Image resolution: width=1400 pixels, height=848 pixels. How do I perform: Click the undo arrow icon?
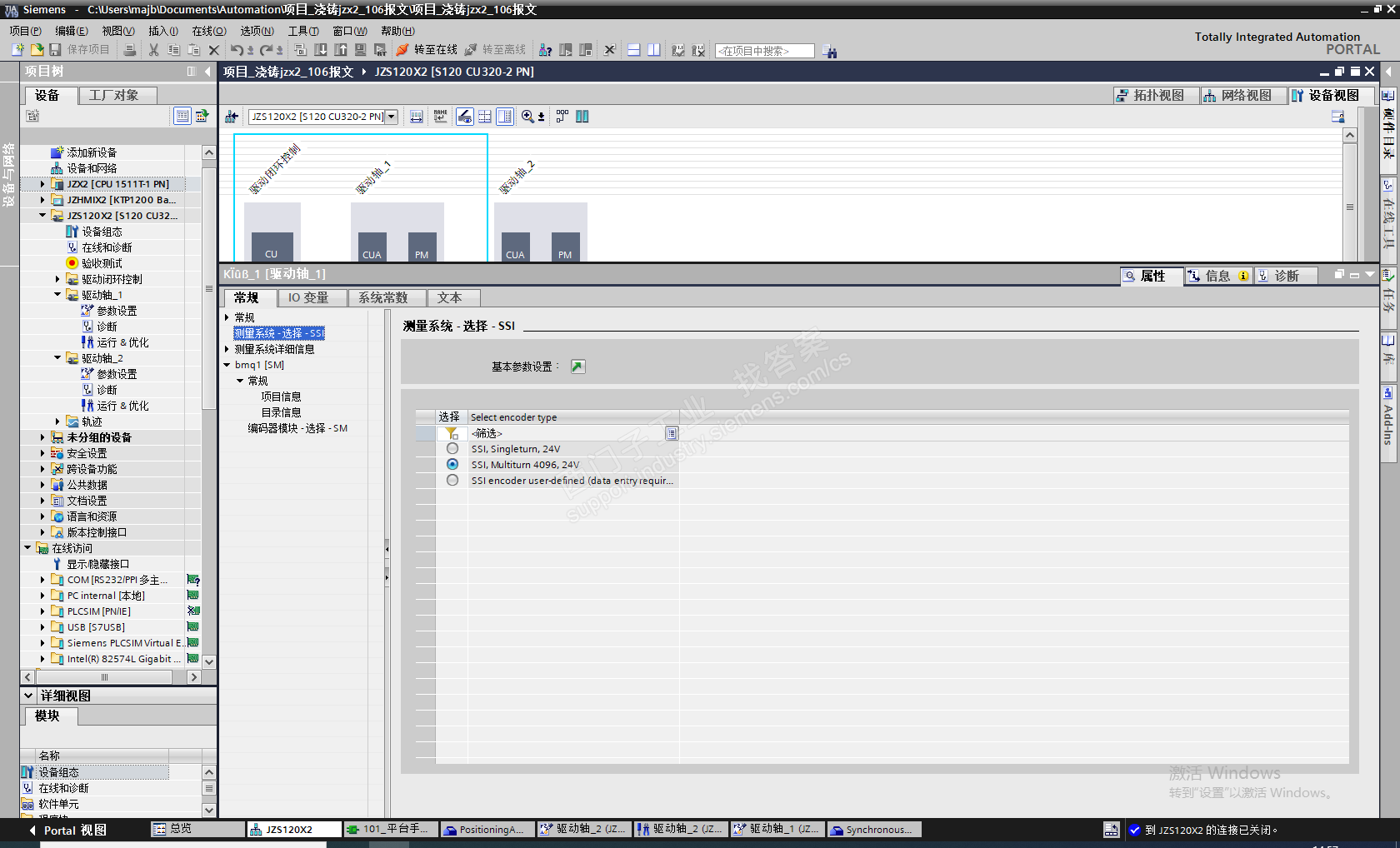(237, 50)
